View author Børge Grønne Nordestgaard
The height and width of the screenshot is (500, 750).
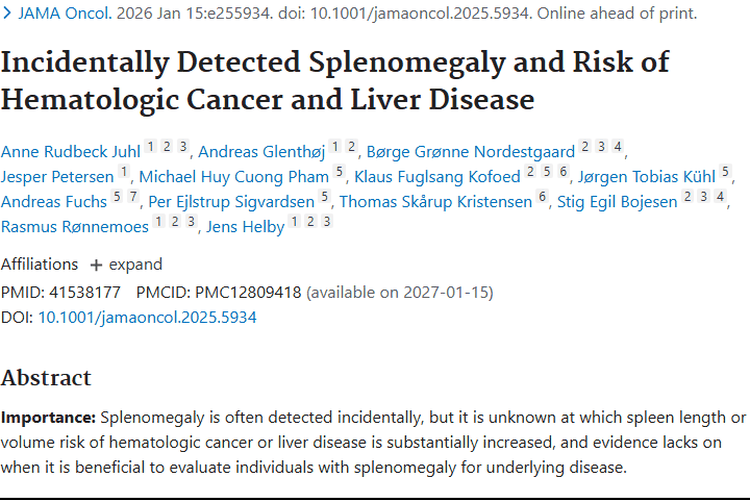pyautogui.click(x=470, y=152)
